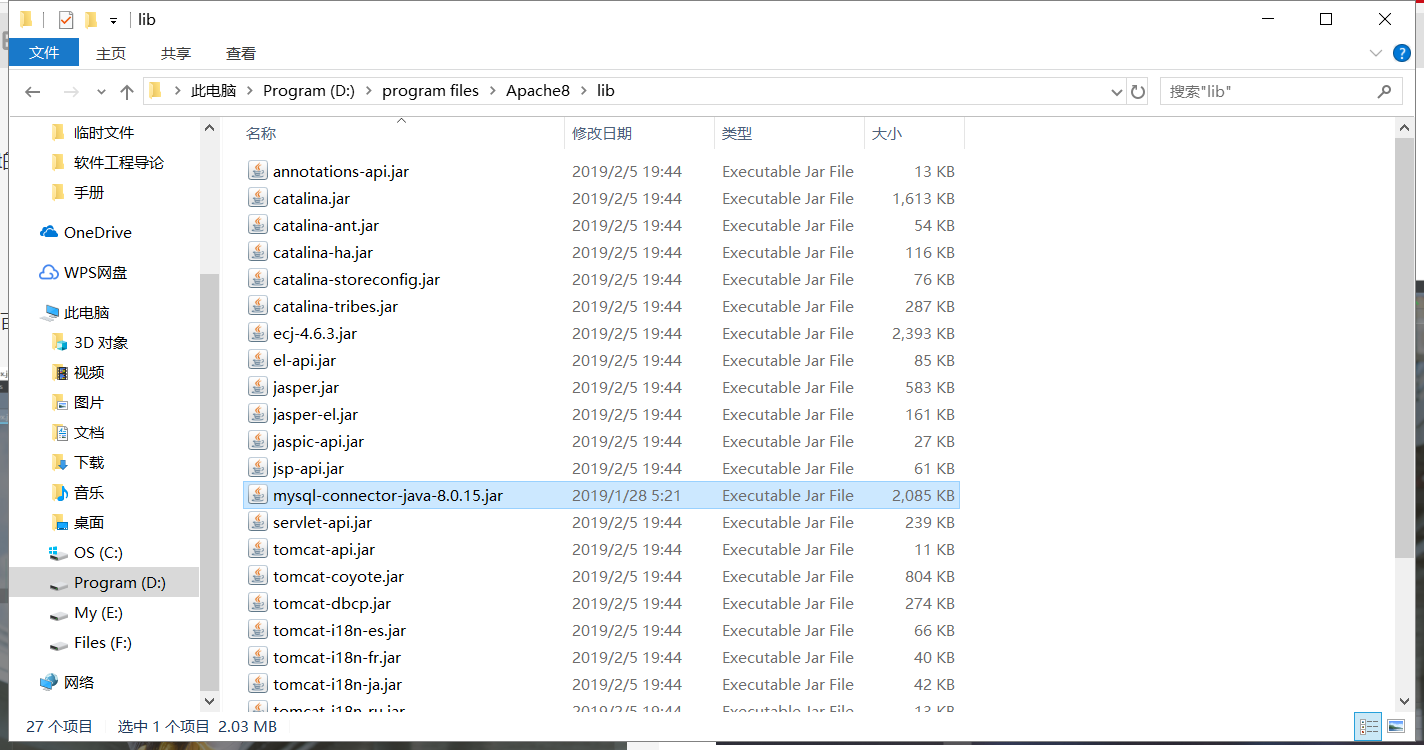
Task: Click the OneDrive cloud icon in sidebar
Action: coord(49,232)
